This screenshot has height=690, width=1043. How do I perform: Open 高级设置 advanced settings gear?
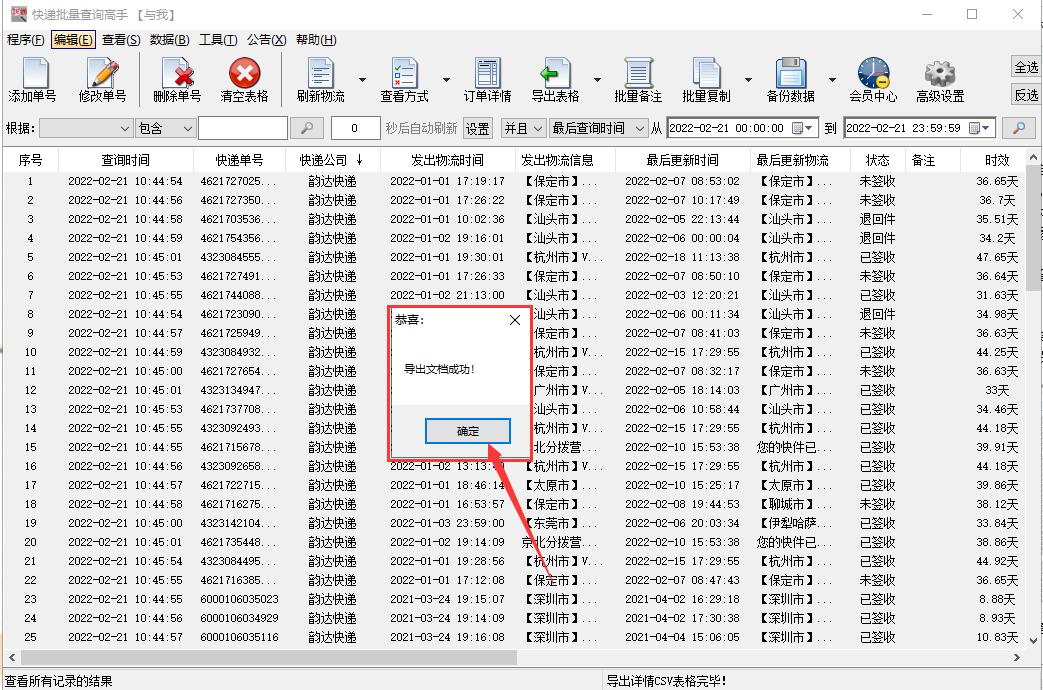940,79
